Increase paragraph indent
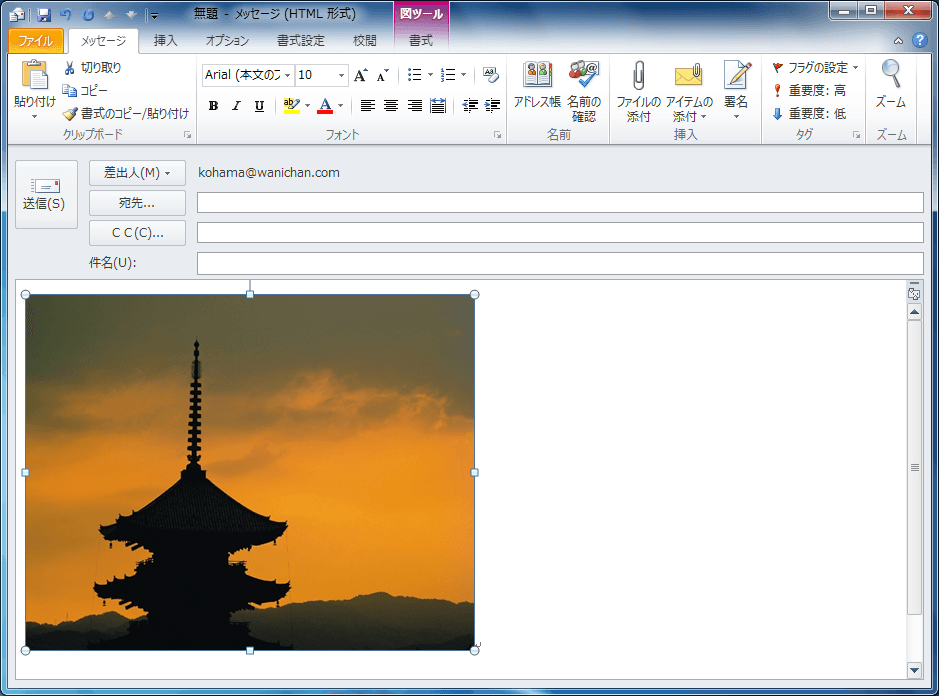Image resolution: width=939 pixels, height=696 pixels. coord(492,106)
